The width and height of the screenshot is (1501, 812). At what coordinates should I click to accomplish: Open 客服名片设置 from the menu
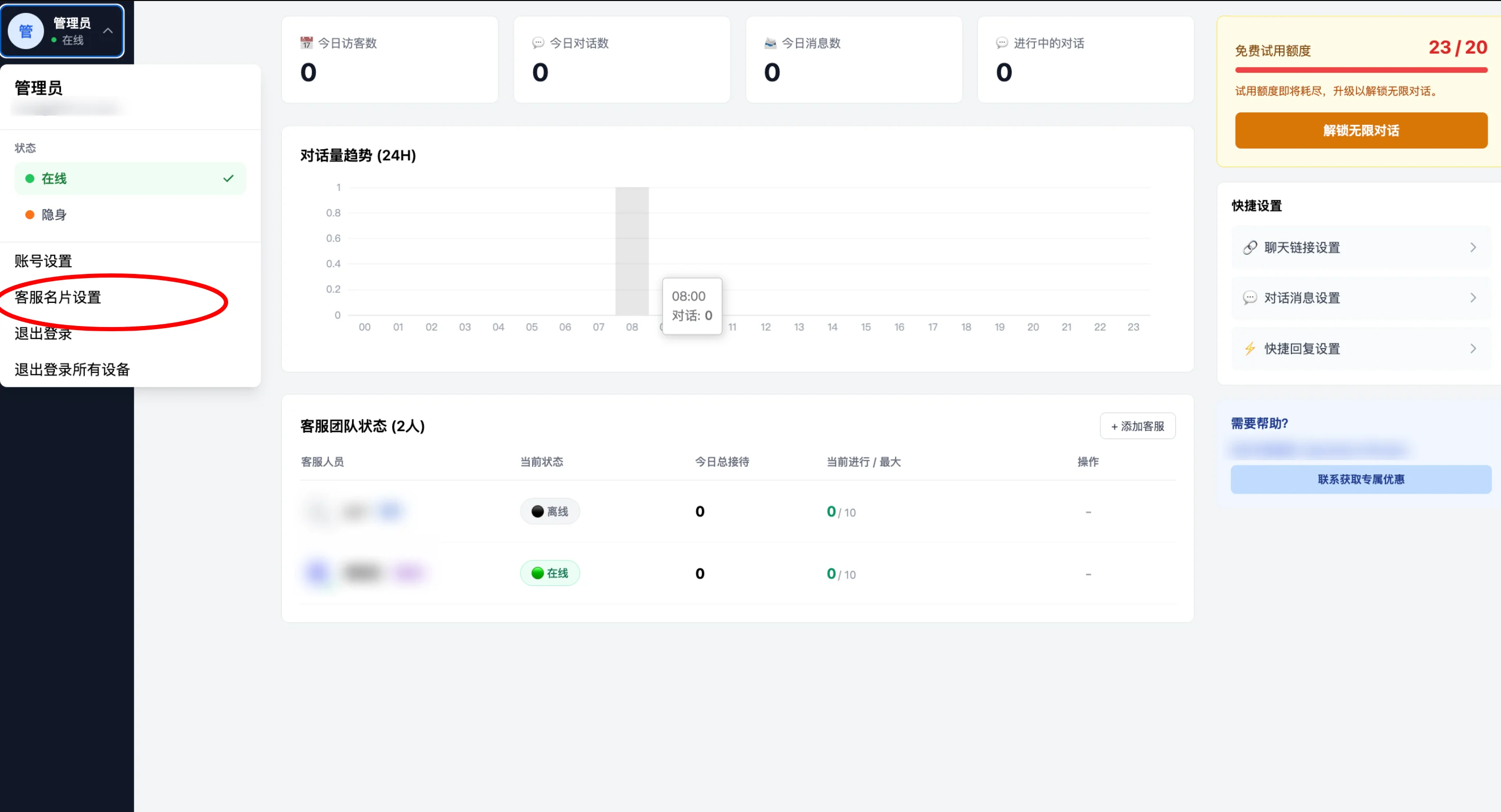57,297
